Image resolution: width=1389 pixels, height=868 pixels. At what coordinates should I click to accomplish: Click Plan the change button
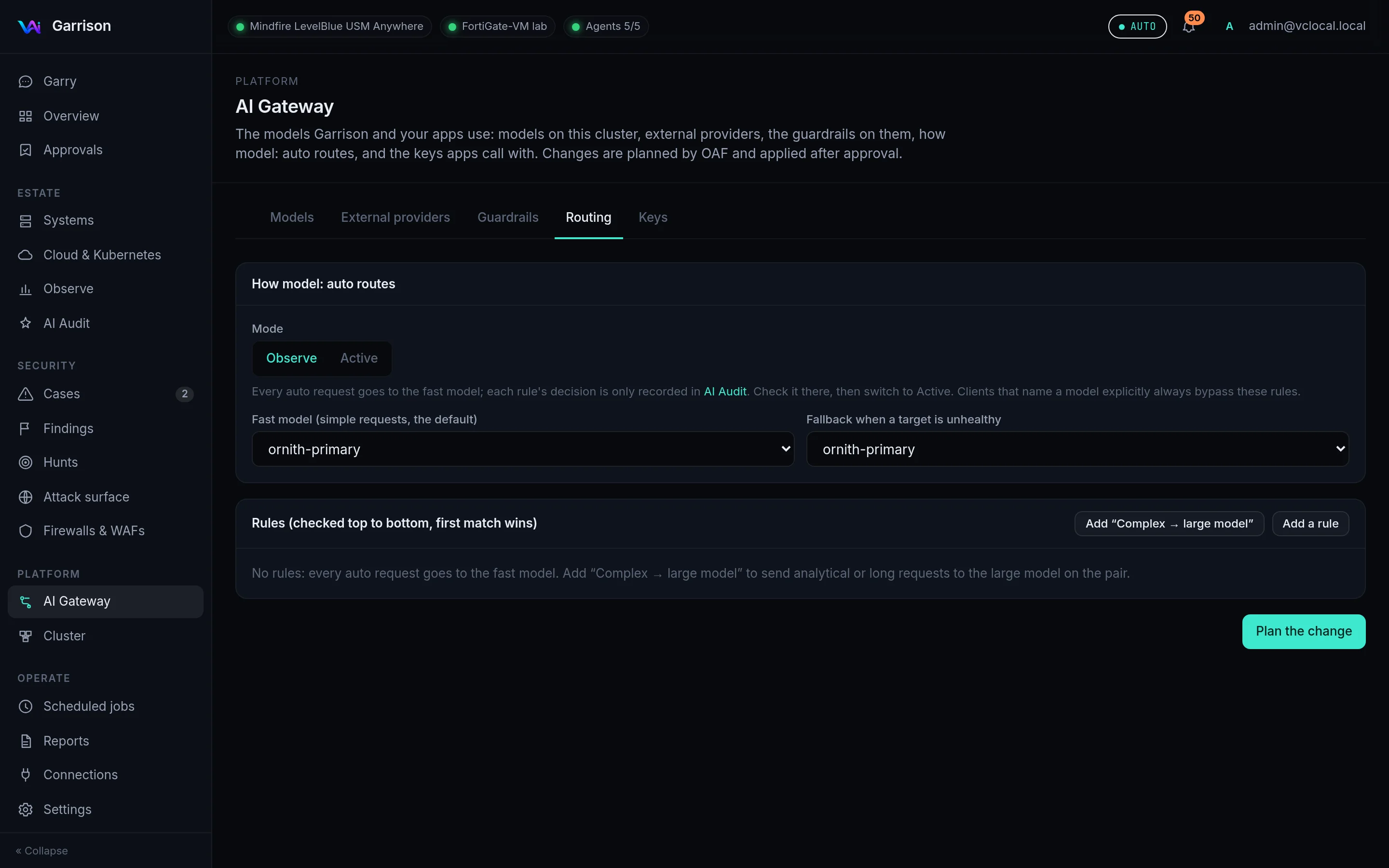click(1304, 632)
